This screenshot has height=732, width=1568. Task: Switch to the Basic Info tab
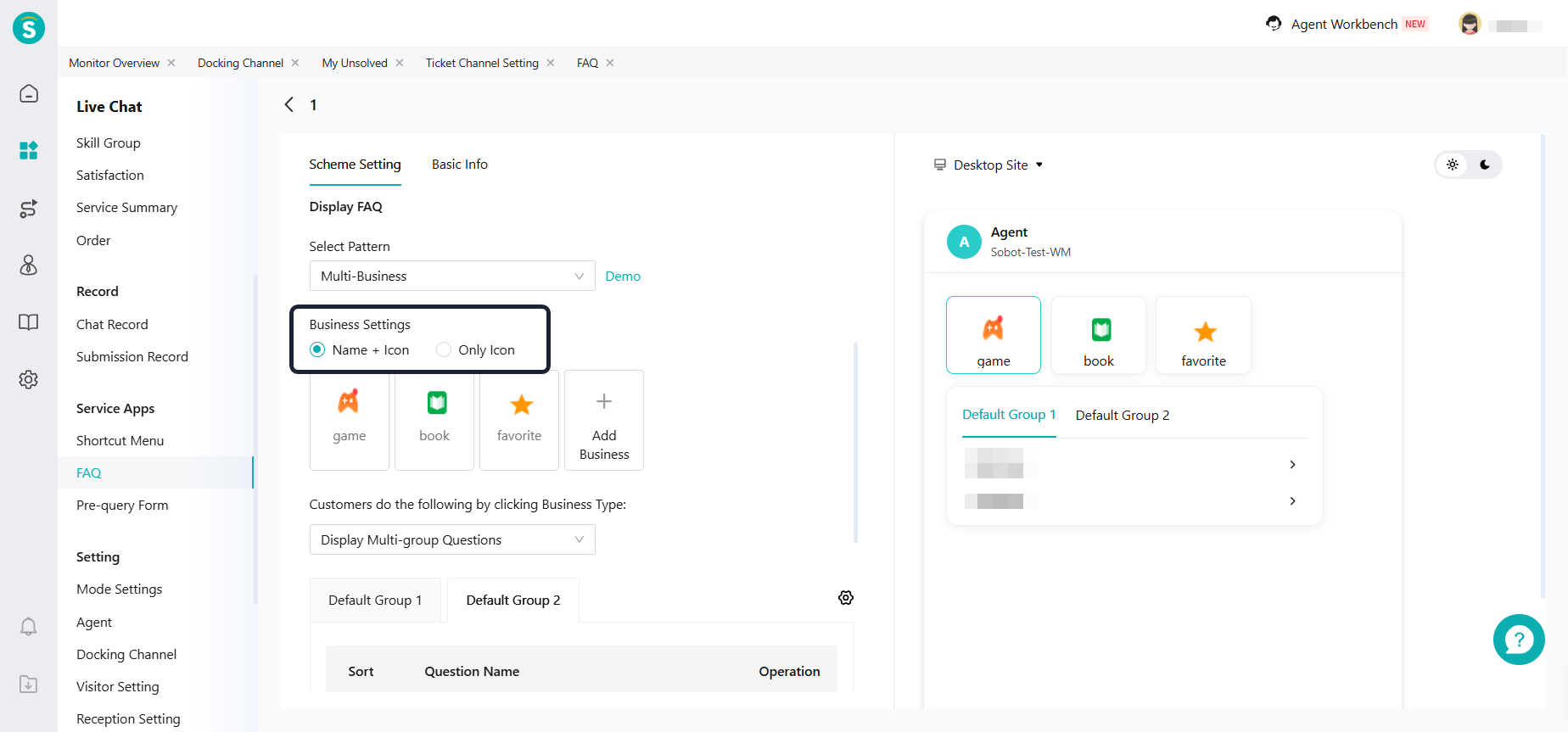(x=459, y=165)
